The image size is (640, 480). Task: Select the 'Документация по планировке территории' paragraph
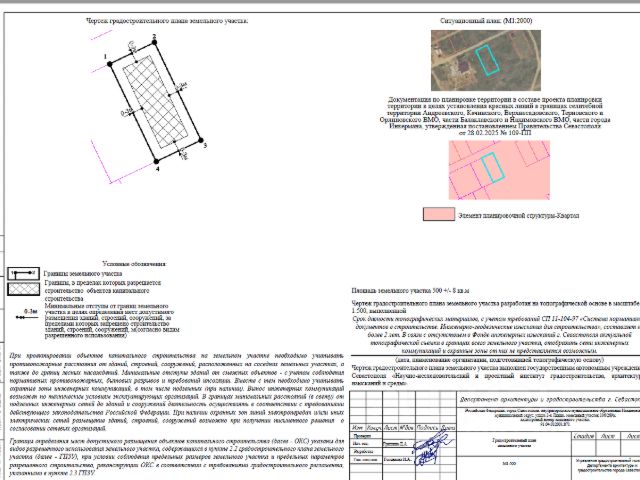495,116
